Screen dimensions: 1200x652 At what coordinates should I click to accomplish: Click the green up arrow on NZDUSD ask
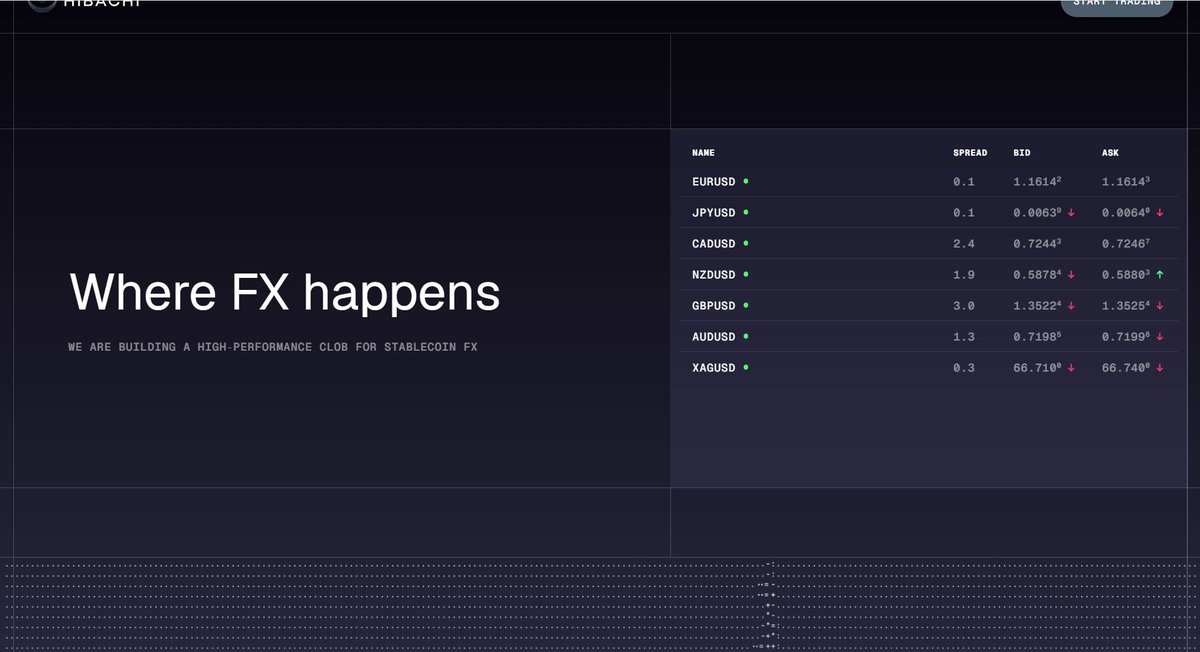tap(1160, 275)
